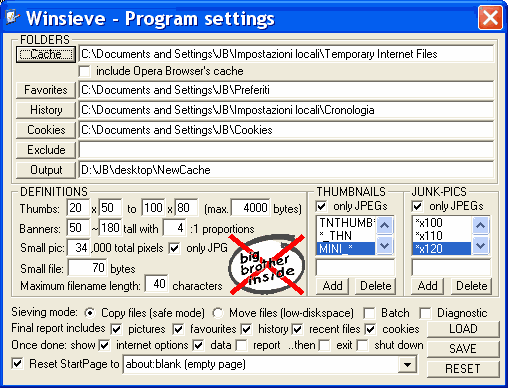Click the Cache folder button
The width and height of the screenshot is (508, 388).
(46, 54)
